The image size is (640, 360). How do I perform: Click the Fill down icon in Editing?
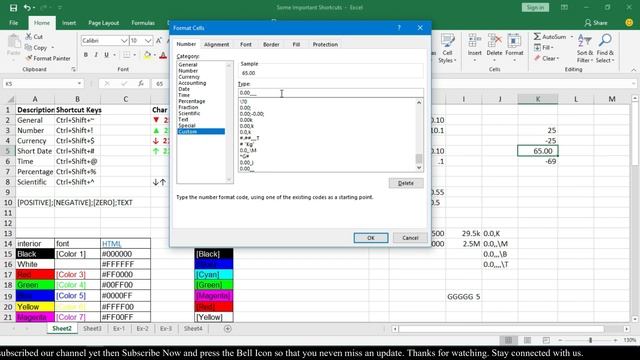click(x=537, y=47)
